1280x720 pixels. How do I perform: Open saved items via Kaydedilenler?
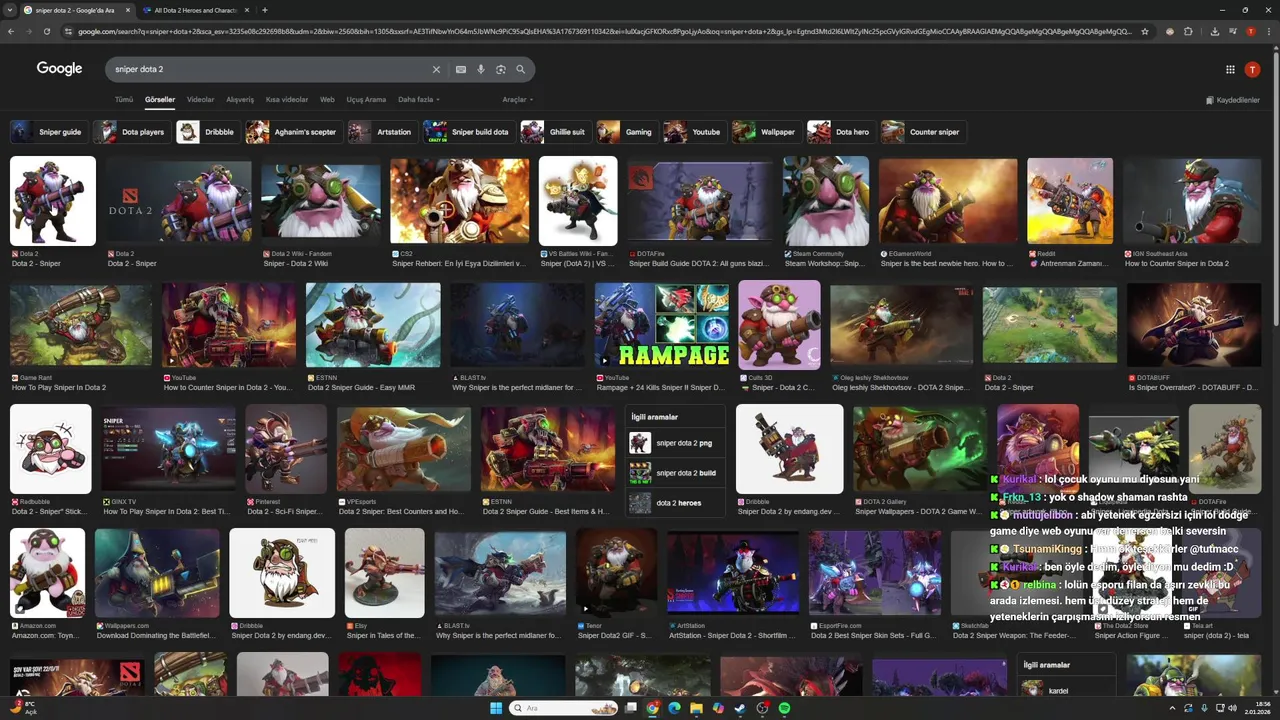point(1232,100)
